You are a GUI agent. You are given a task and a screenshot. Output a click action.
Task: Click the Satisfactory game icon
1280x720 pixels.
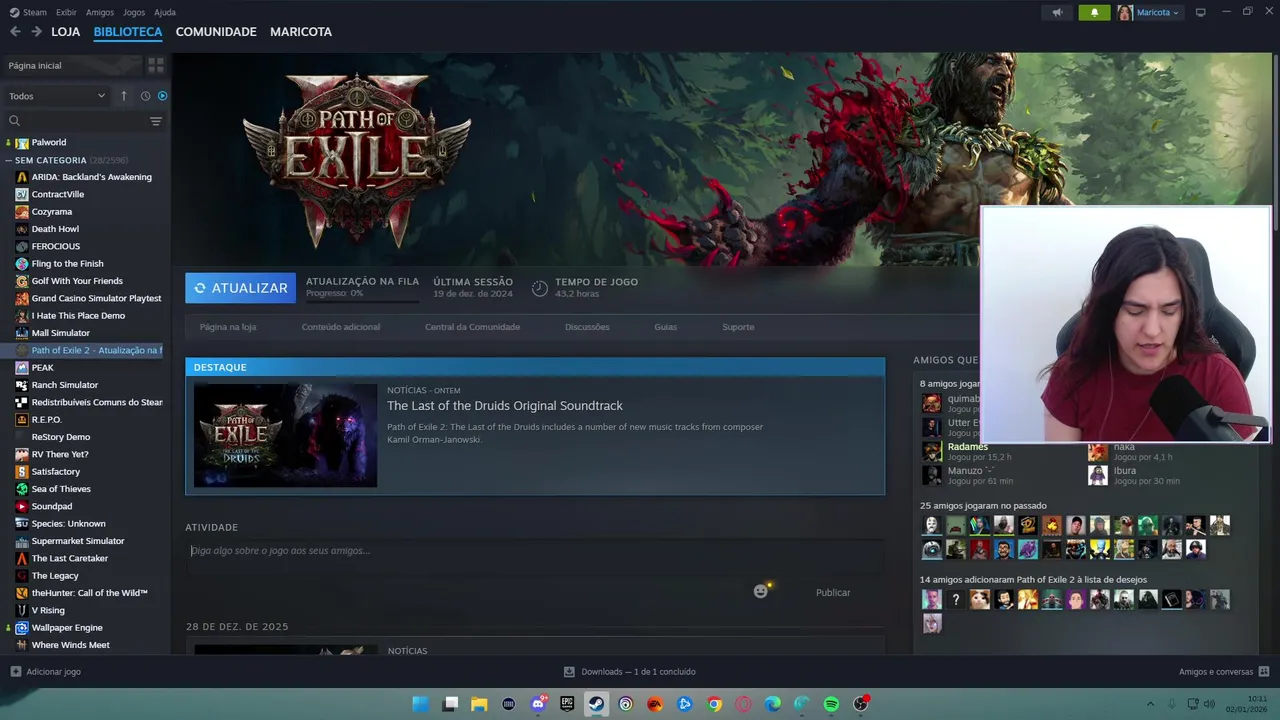22,472
